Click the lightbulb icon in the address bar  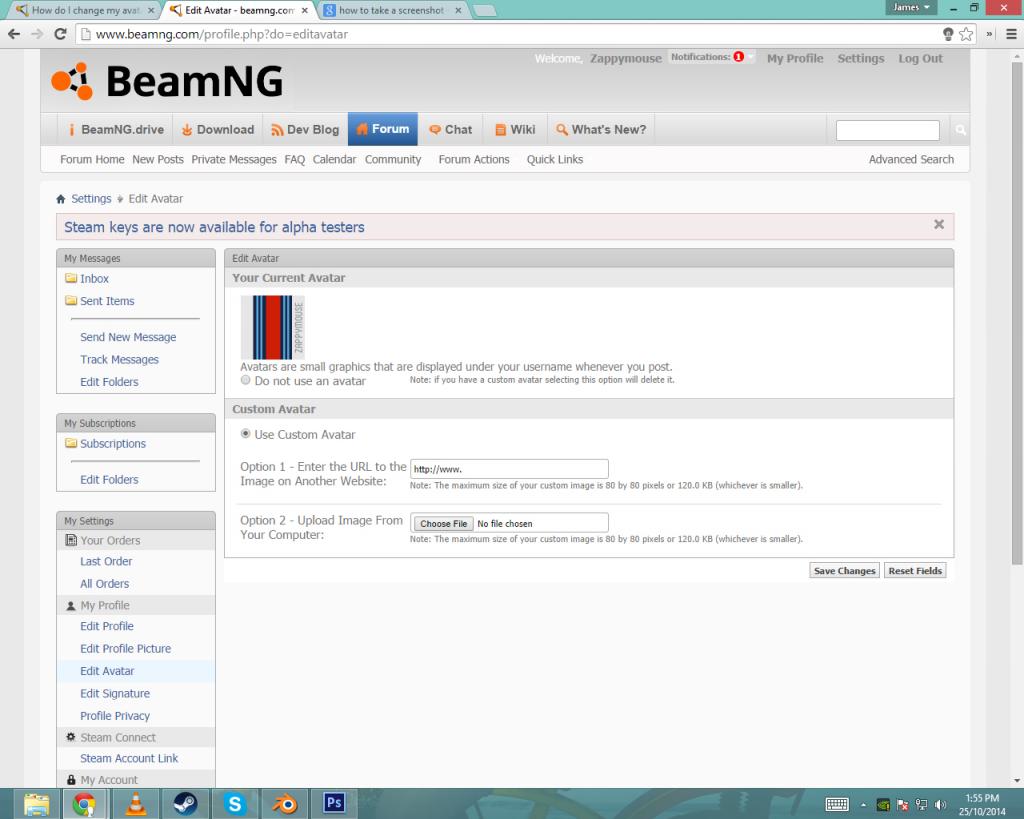pyautogui.click(x=948, y=34)
